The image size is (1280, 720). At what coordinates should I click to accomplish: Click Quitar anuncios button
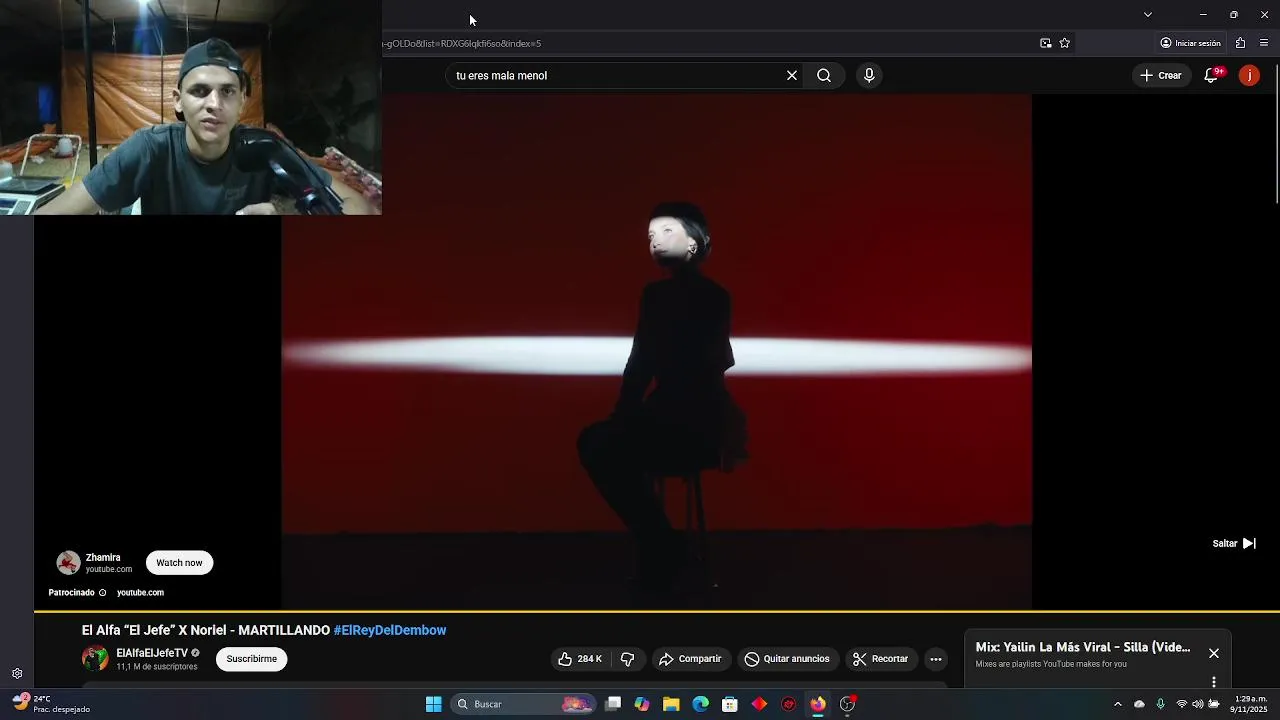point(787,659)
